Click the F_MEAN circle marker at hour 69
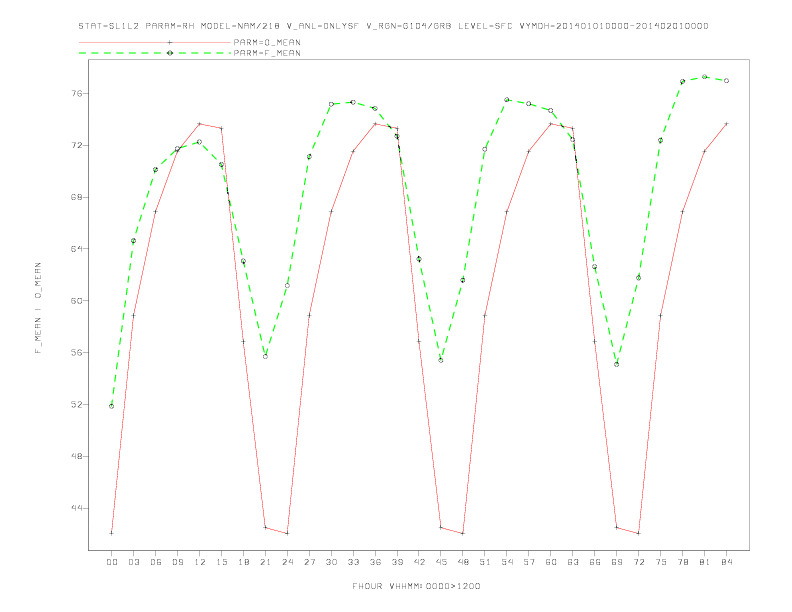This screenshot has width=792, height=612. [x=617, y=364]
